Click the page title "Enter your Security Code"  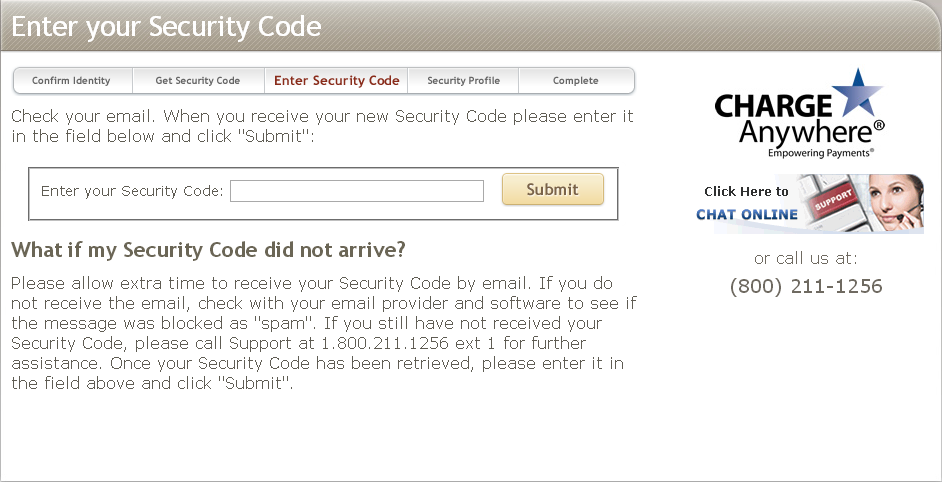point(167,26)
